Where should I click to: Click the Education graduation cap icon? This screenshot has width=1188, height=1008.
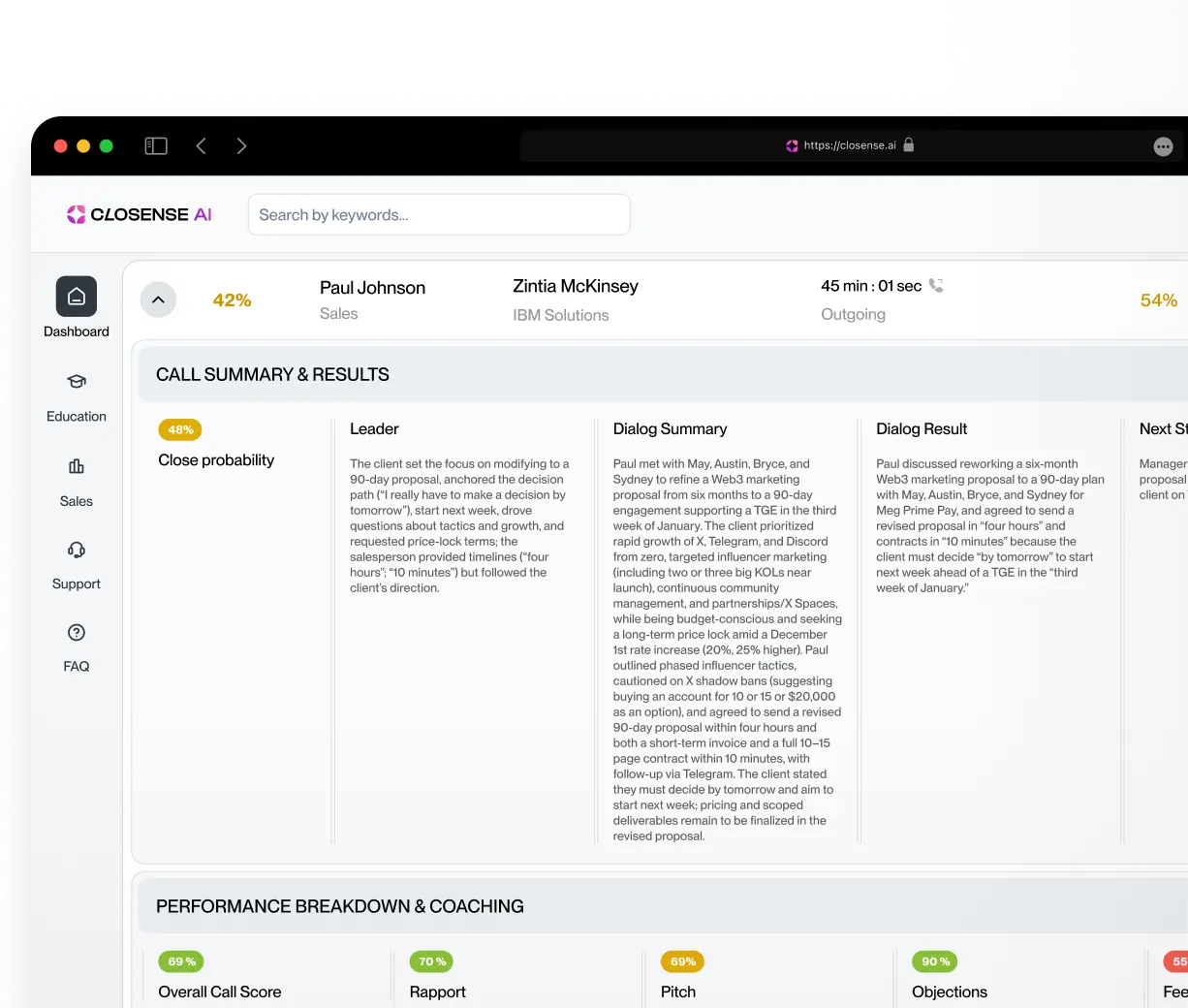(x=77, y=382)
